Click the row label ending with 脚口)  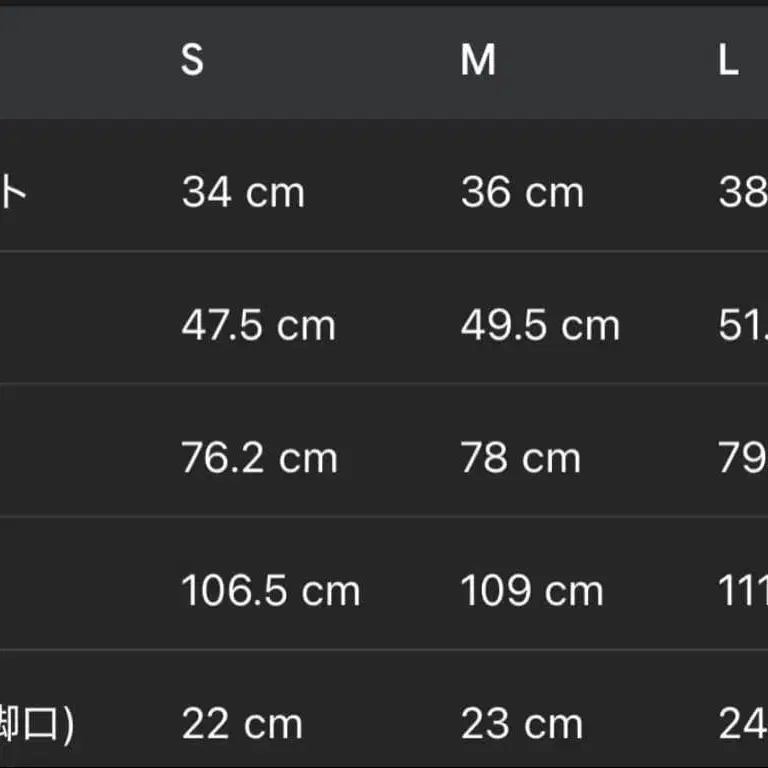pos(37,725)
